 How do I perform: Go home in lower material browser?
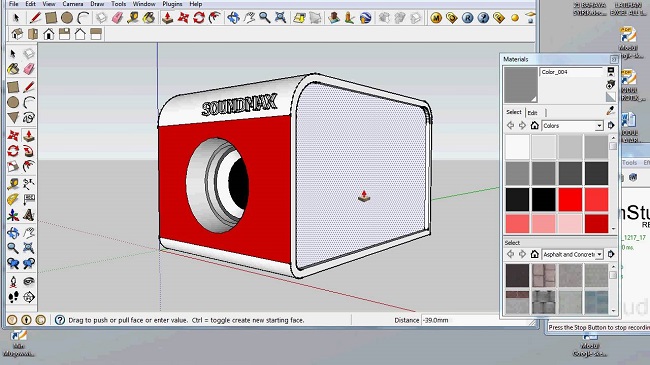click(534, 254)
